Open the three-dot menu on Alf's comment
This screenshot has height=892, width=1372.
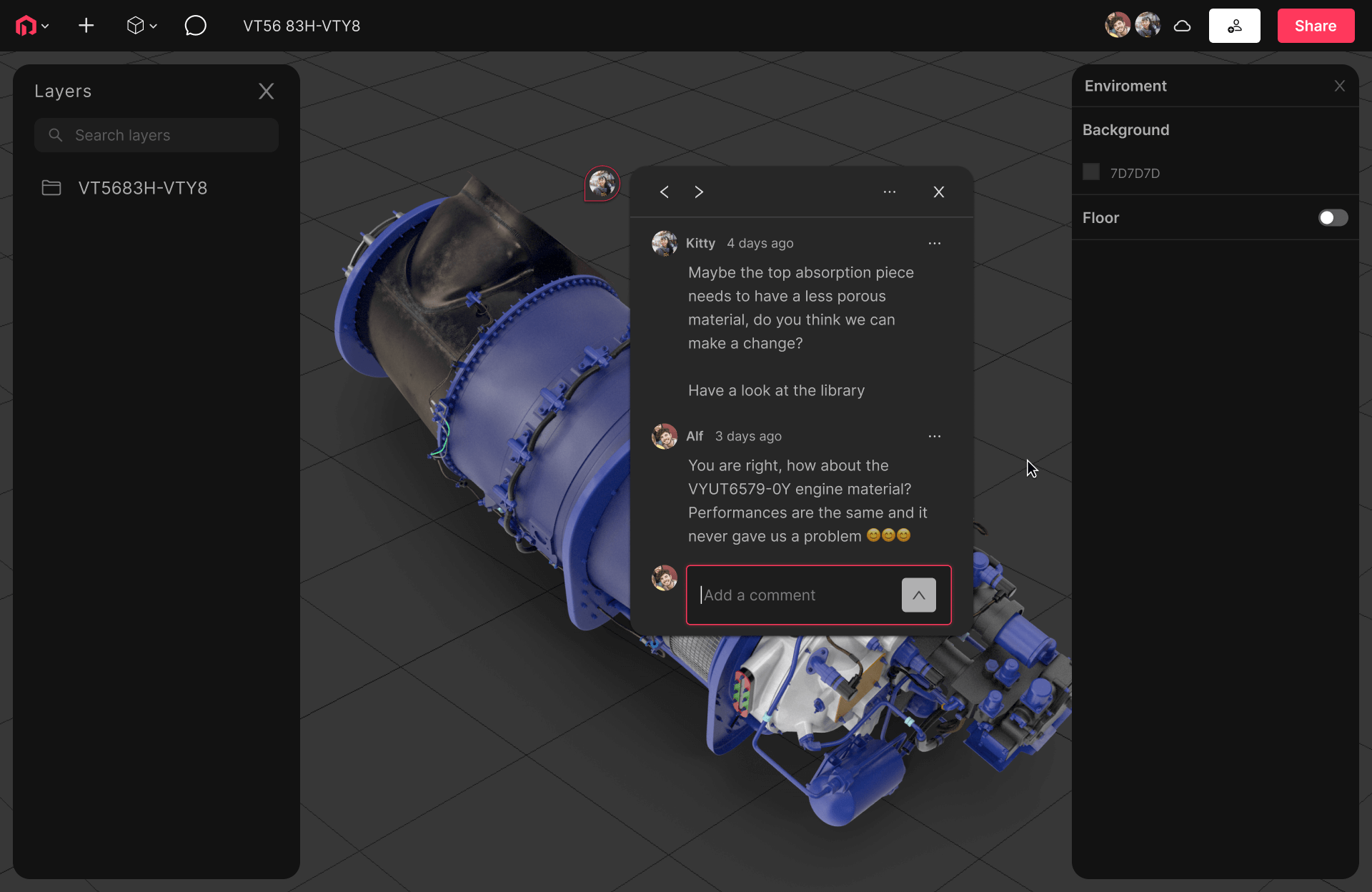(935, 436)
